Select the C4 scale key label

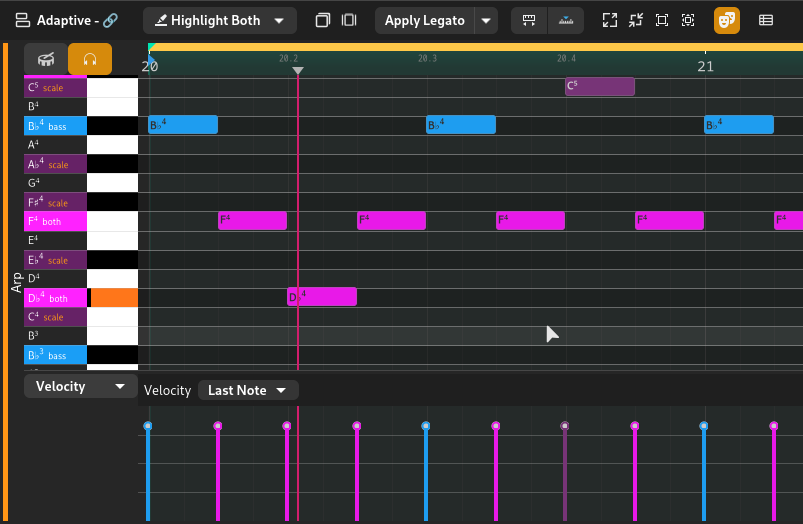point(55,317)
